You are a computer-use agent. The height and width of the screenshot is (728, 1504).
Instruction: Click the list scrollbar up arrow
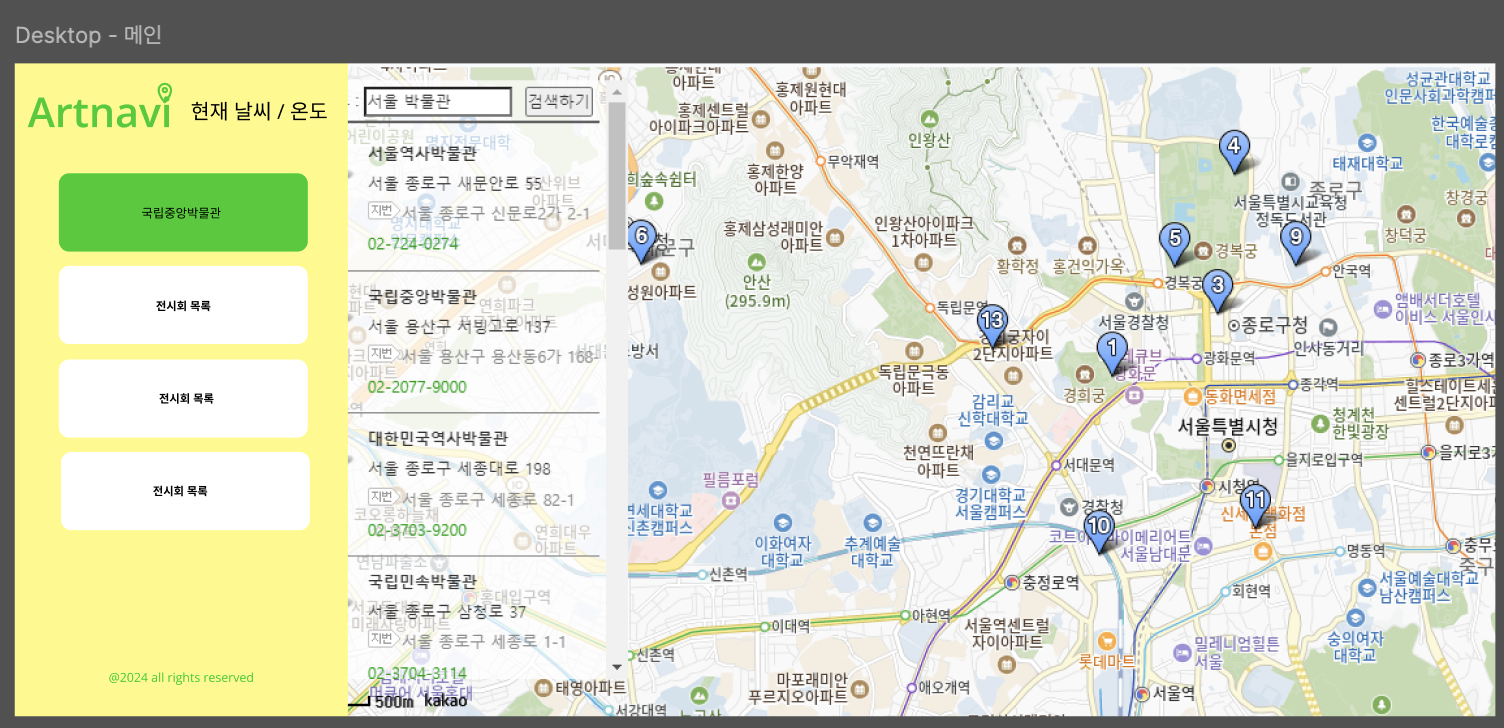click(616, 93)
